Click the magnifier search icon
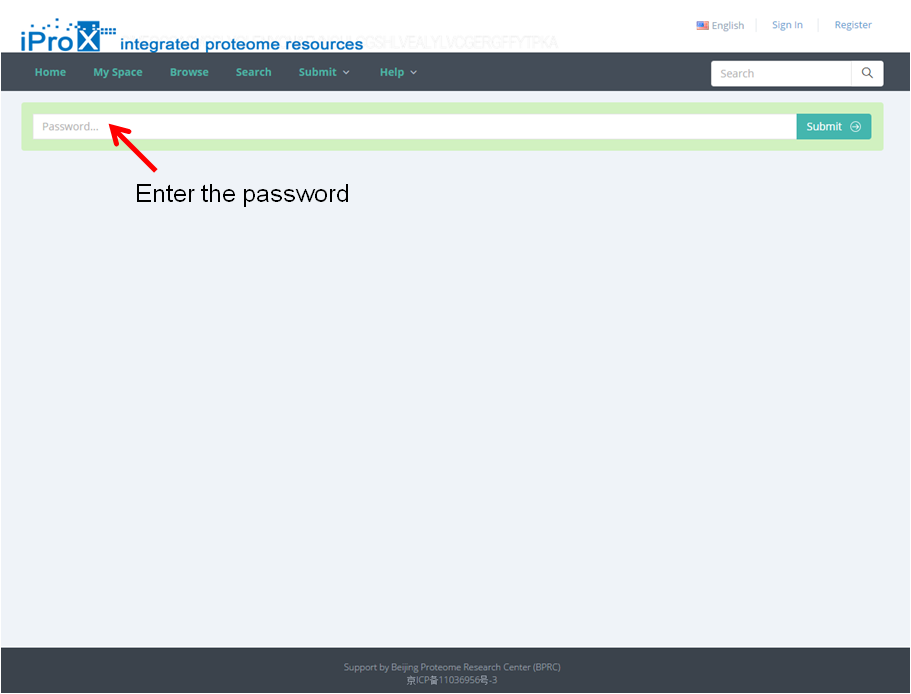 point(867,73)
